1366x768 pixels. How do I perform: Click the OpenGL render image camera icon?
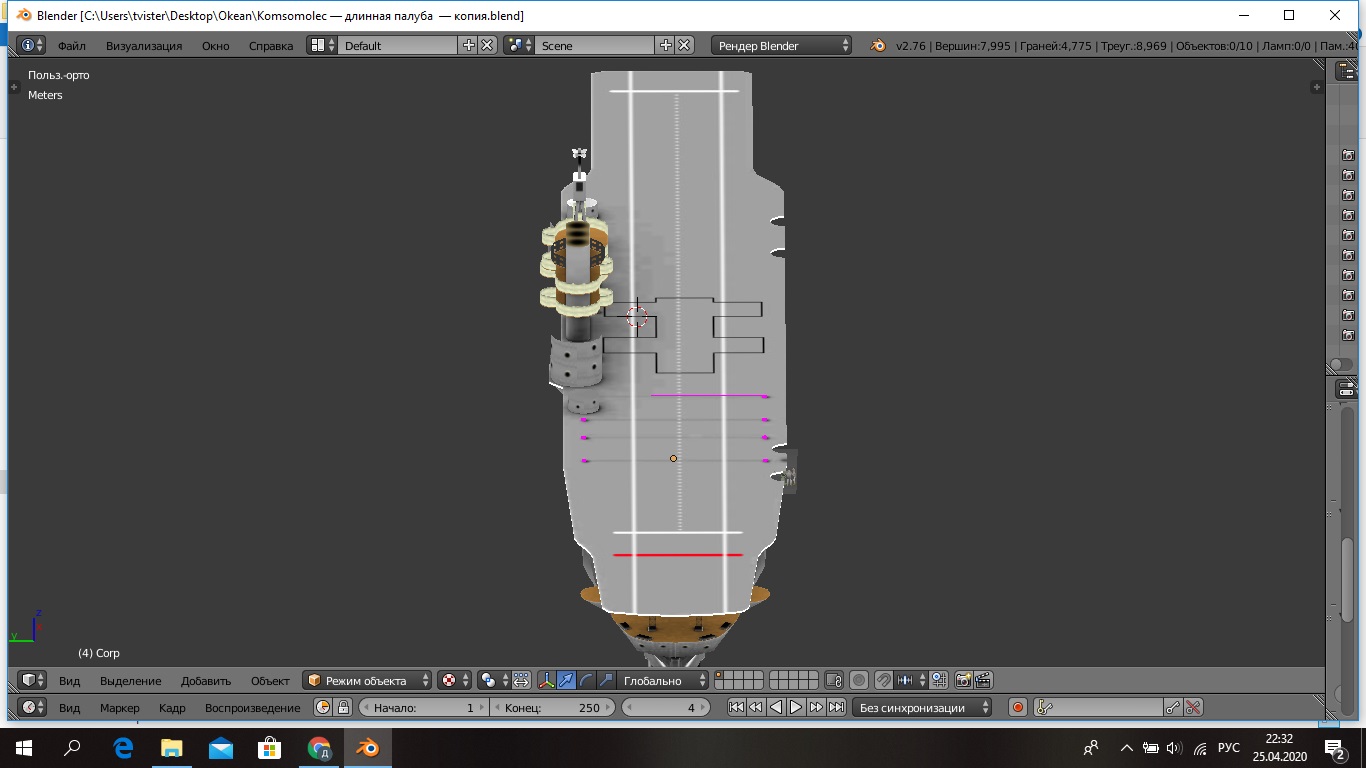(x=963, y=680)
